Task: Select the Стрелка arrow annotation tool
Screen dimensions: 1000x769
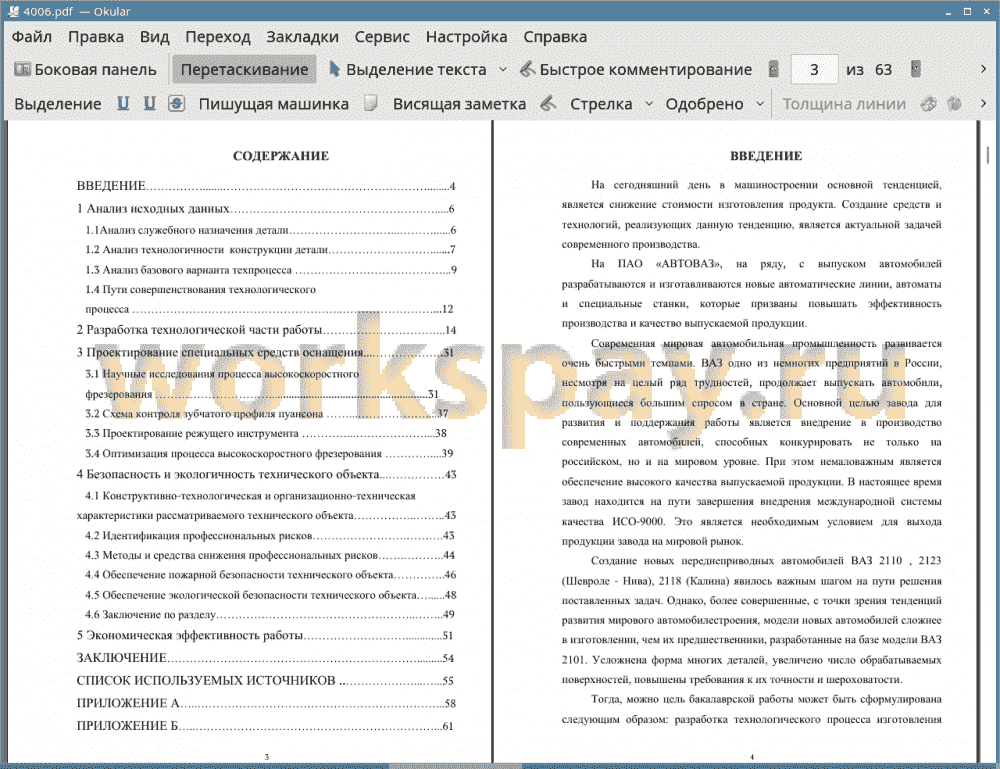Action: pos(601,104)
